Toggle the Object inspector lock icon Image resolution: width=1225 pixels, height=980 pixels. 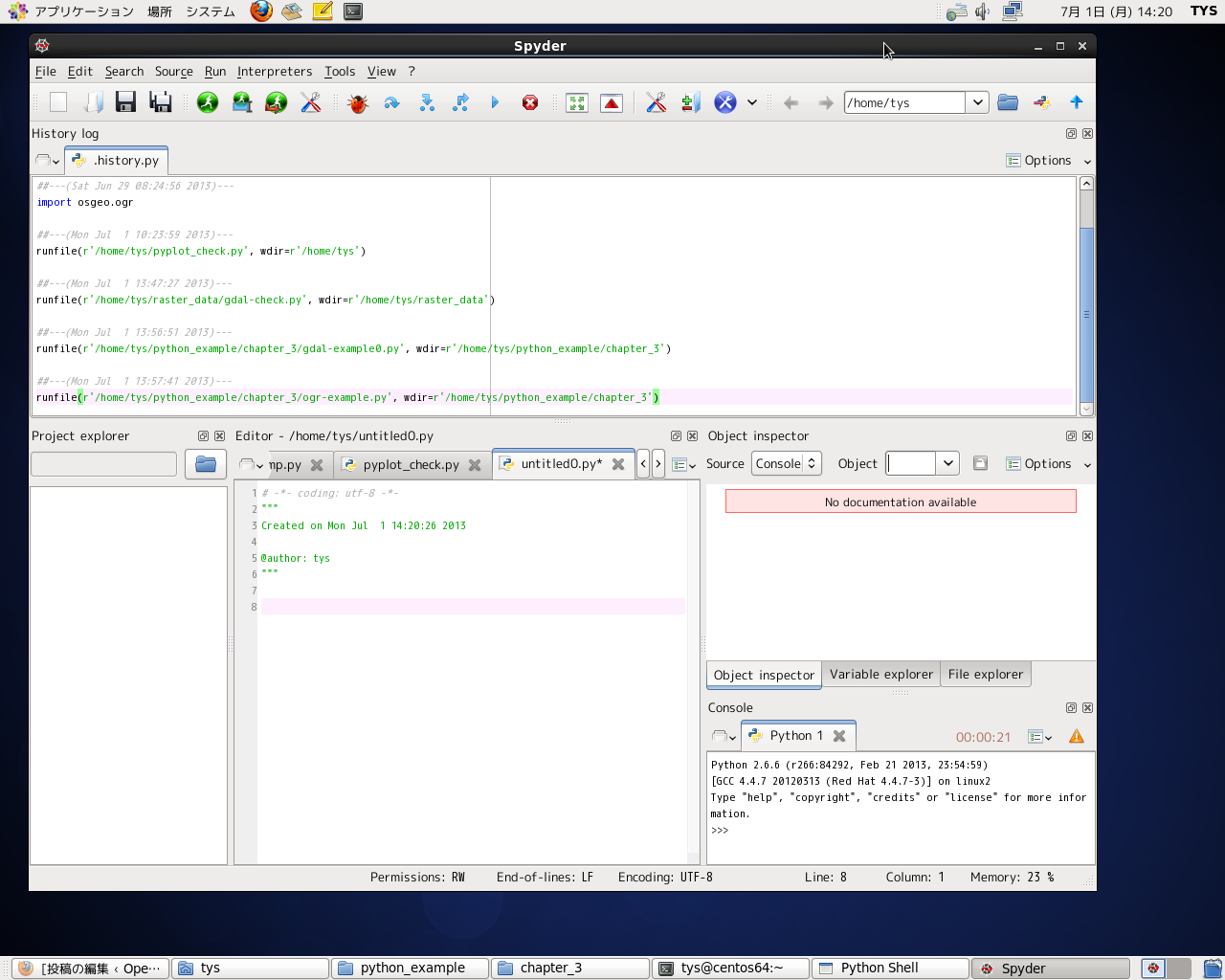click(980, 463)
